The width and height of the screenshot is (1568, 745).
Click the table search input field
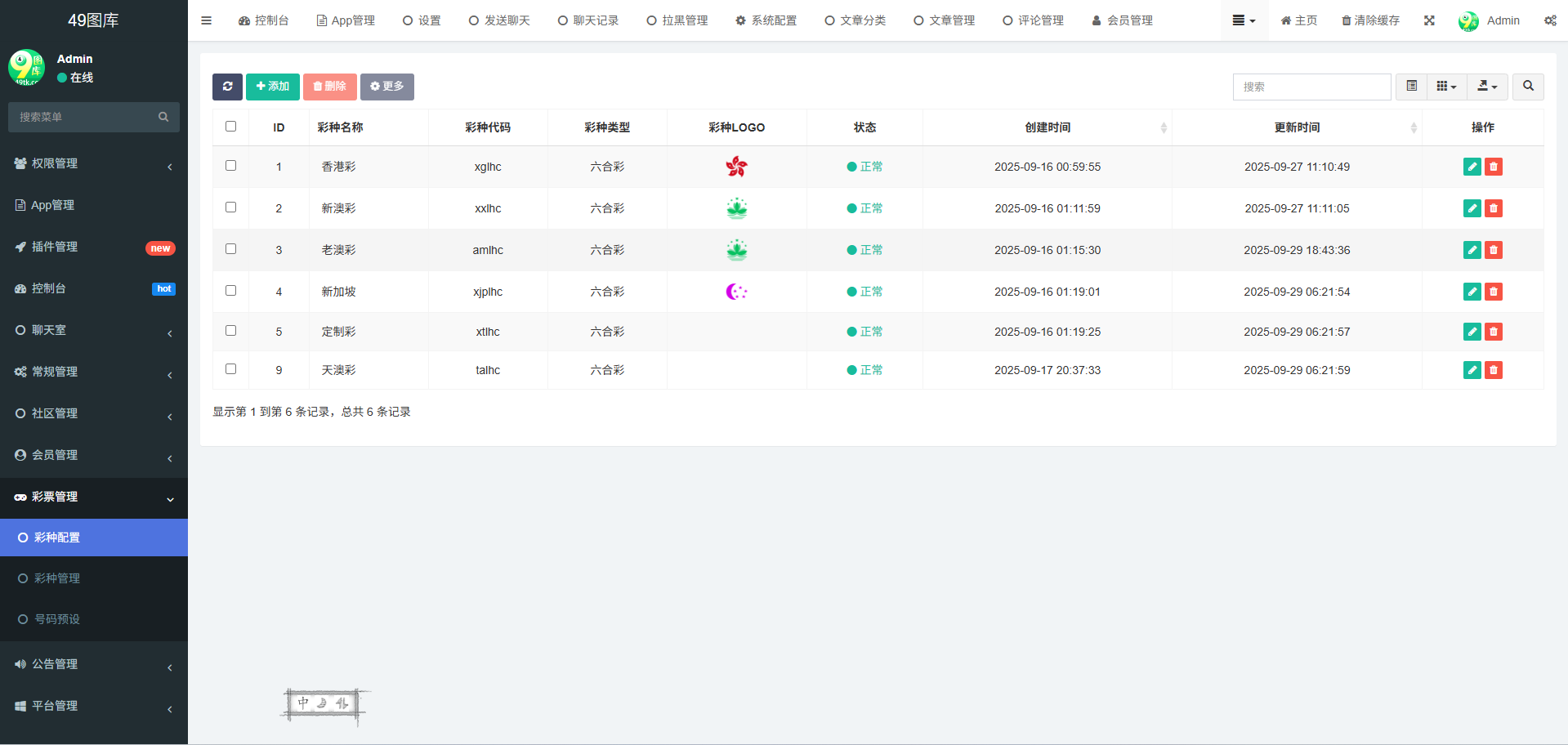coord(1311,87)
